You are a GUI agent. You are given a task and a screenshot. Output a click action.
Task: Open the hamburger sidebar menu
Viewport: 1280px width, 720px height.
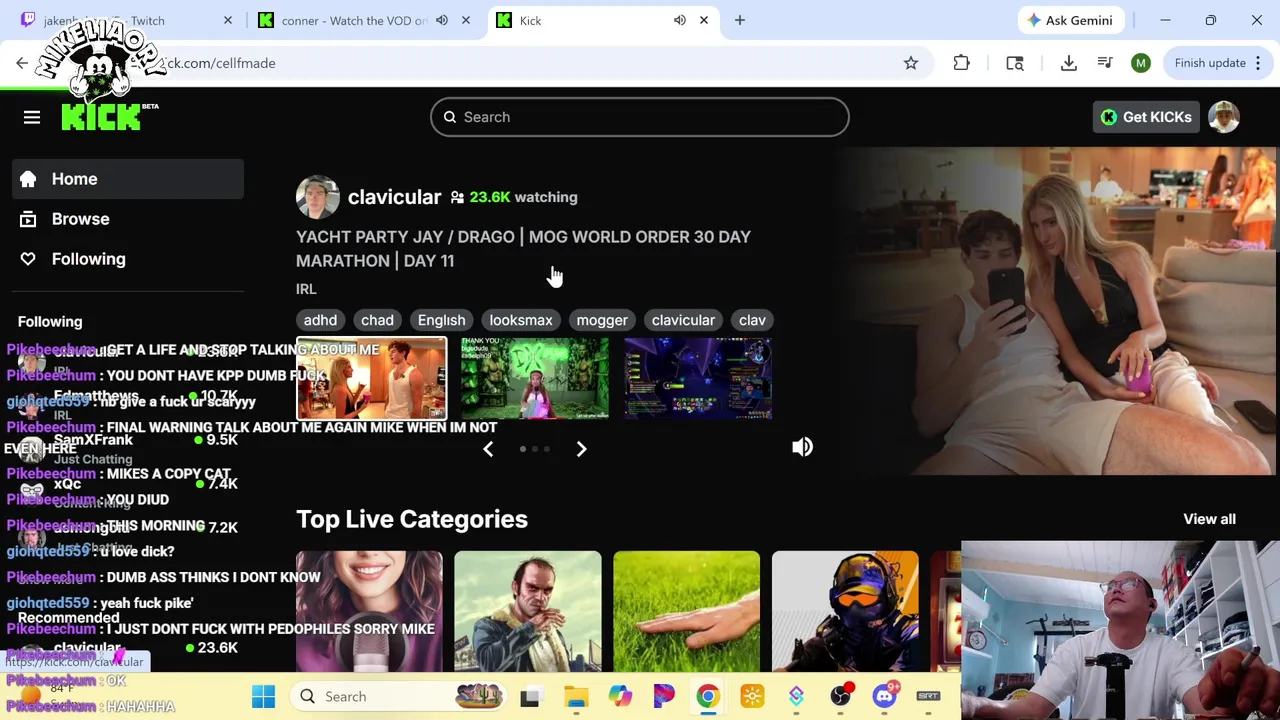(x=32, y=117)
